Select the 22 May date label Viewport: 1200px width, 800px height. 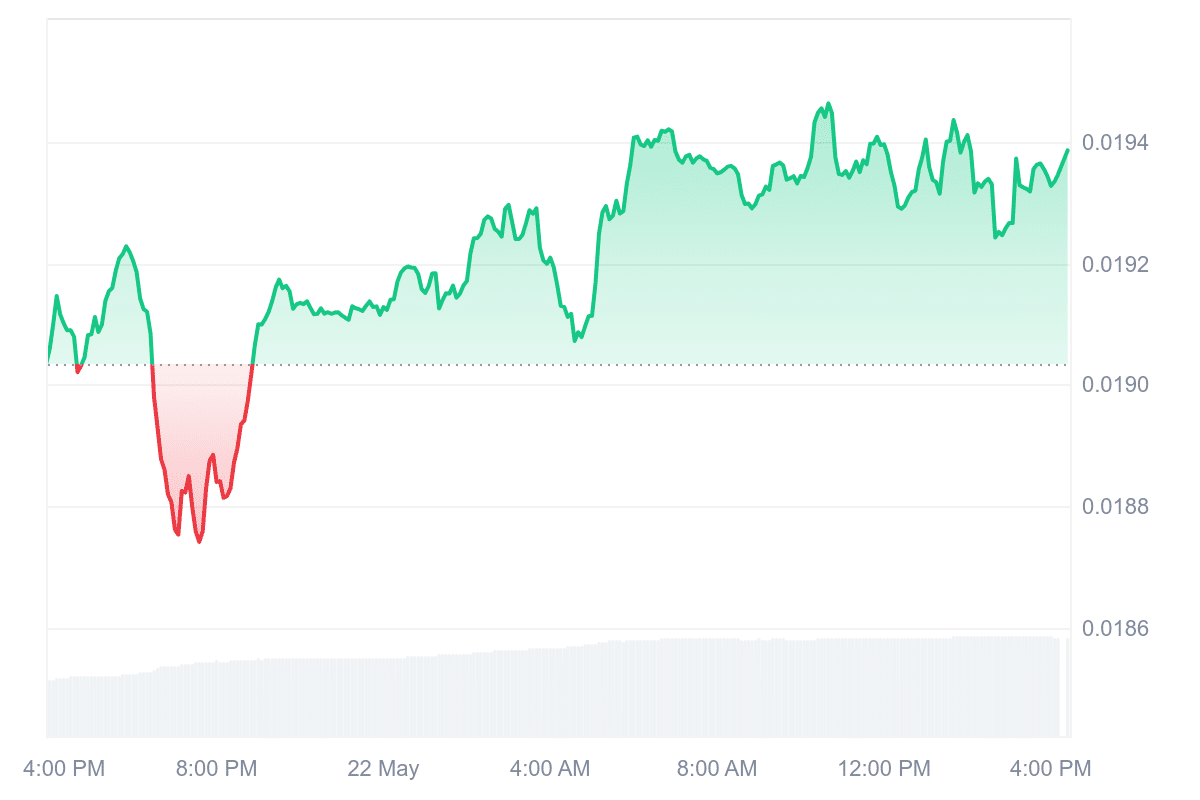pyautogui.click(x=383, y=769)
